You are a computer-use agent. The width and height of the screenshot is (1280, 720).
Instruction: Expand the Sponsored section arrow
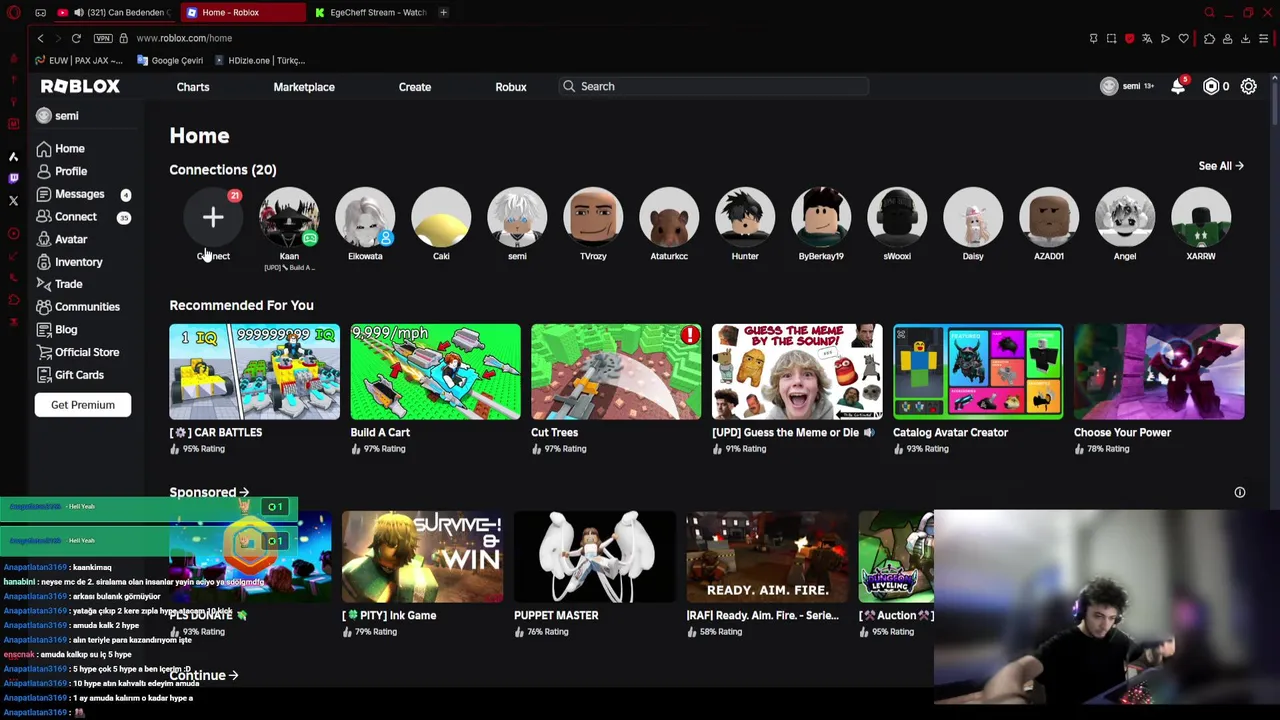point(244,492)
